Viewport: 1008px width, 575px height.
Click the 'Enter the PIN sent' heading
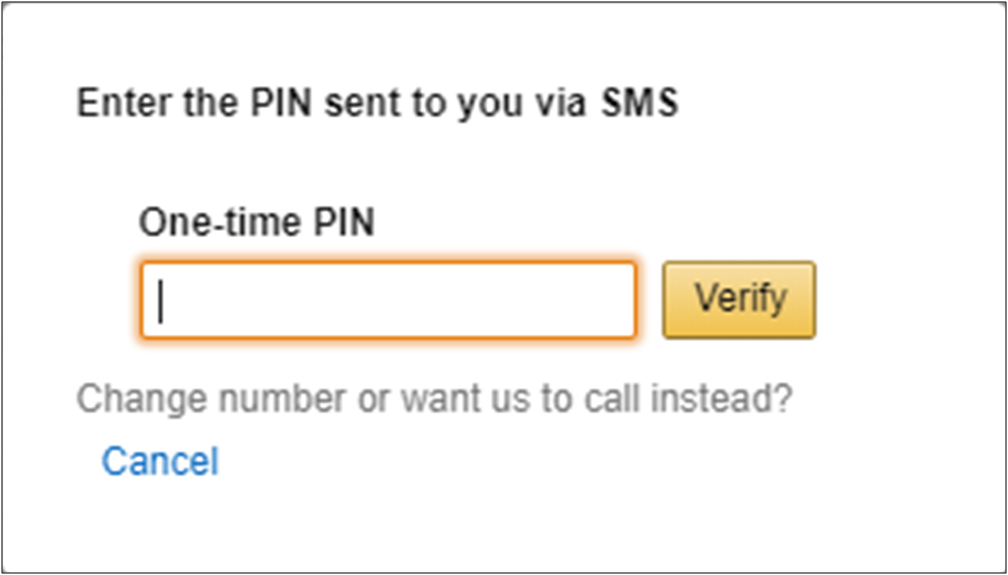click(377, 103)
